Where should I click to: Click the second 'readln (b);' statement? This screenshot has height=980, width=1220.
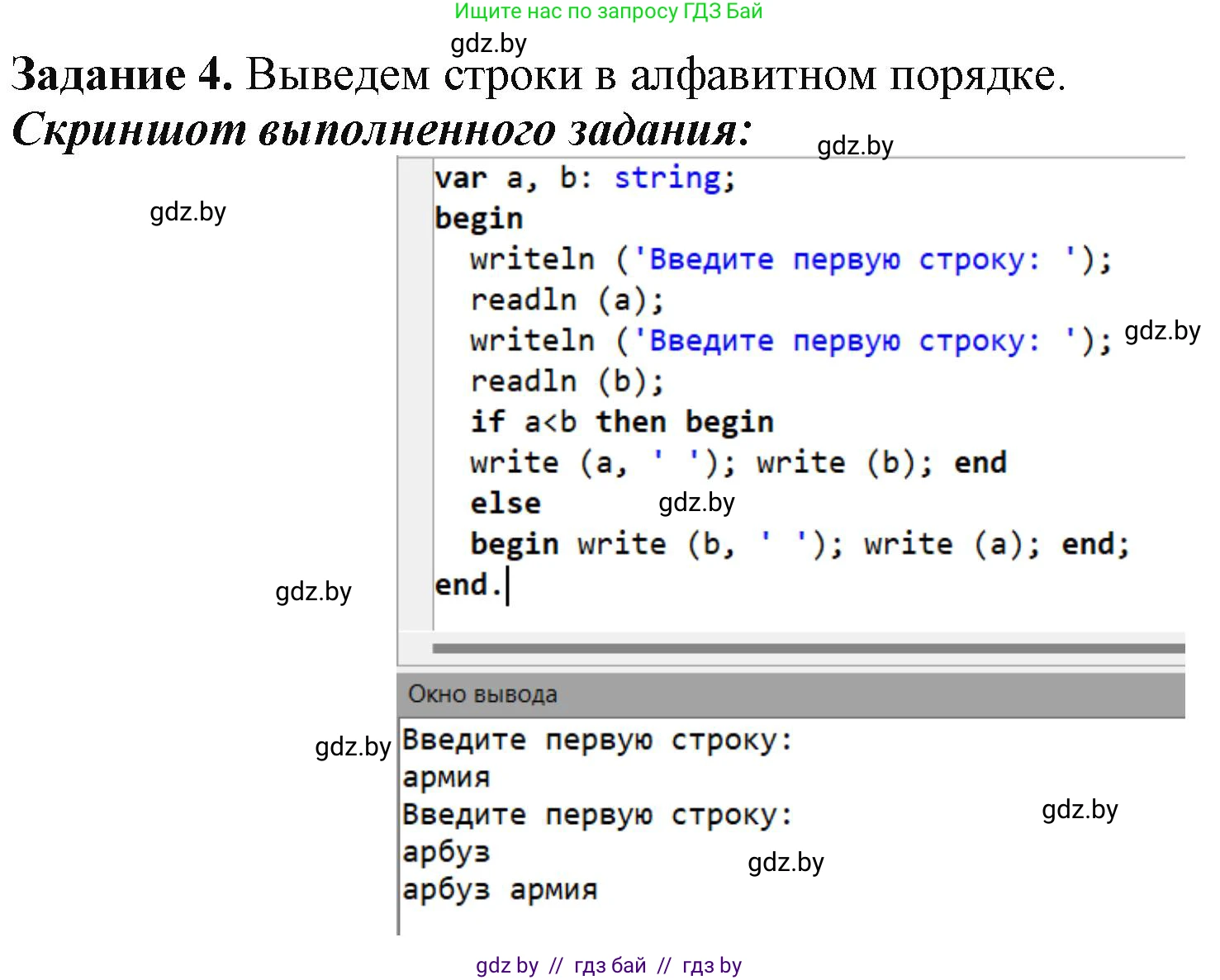pyautogui.click(x=562, y=380)
